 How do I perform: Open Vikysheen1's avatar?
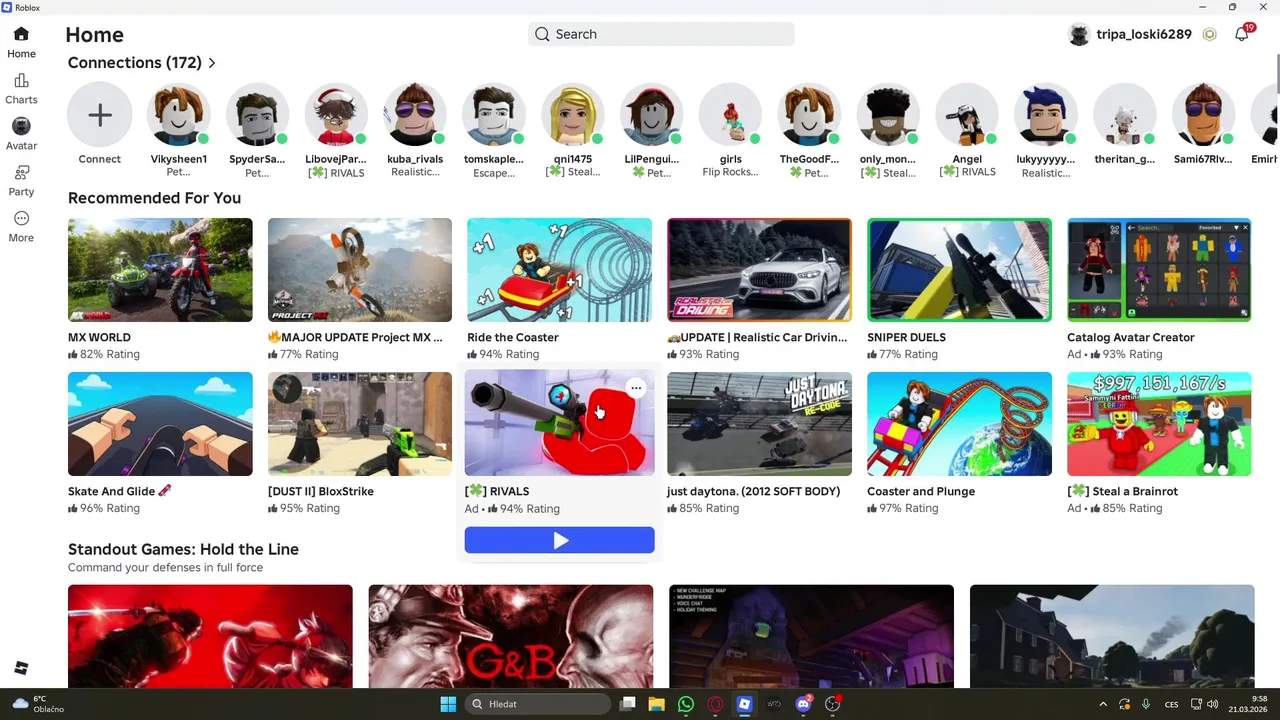pos(178,115)
